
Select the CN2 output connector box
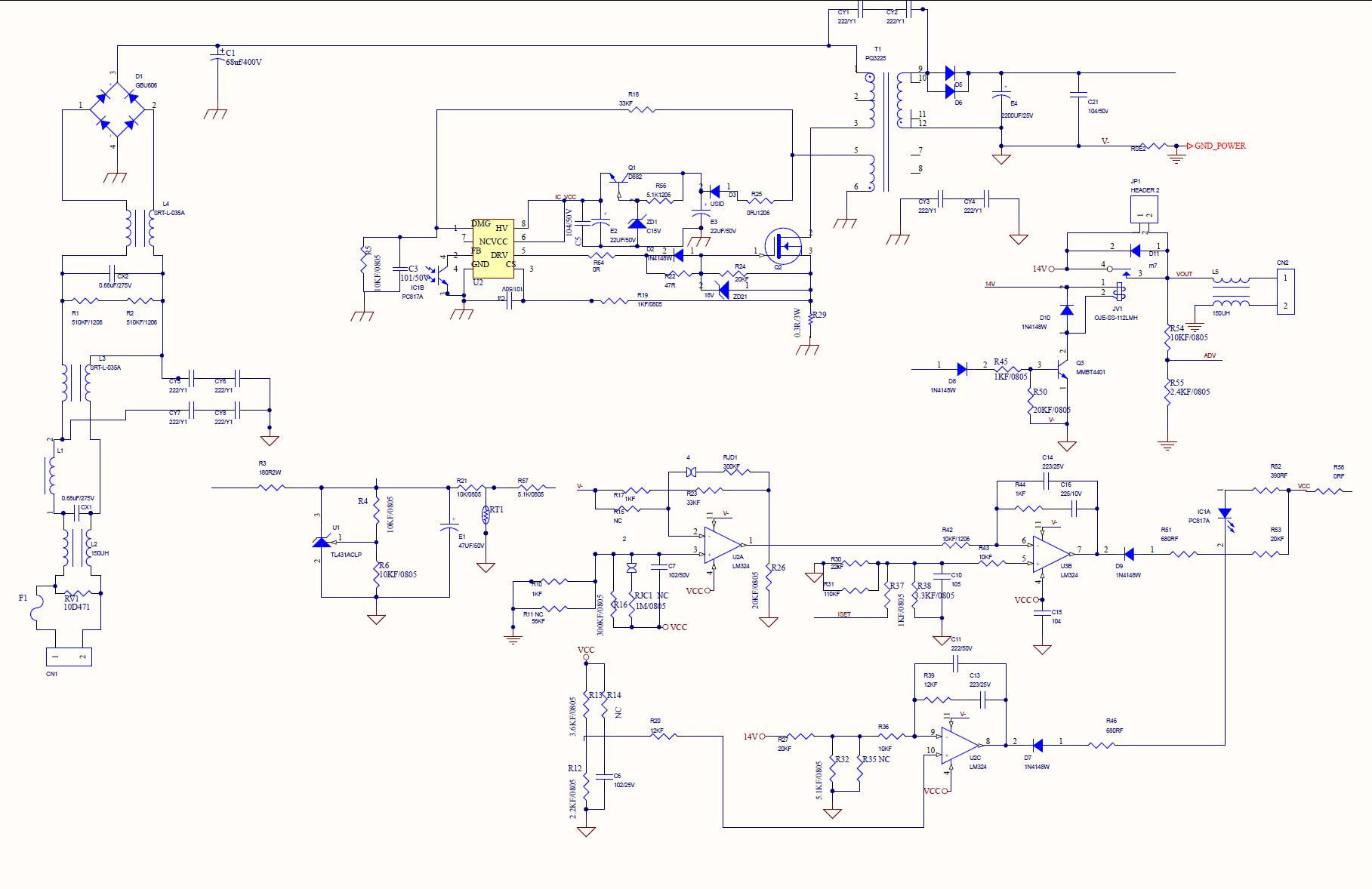[x=1284, y=292]
